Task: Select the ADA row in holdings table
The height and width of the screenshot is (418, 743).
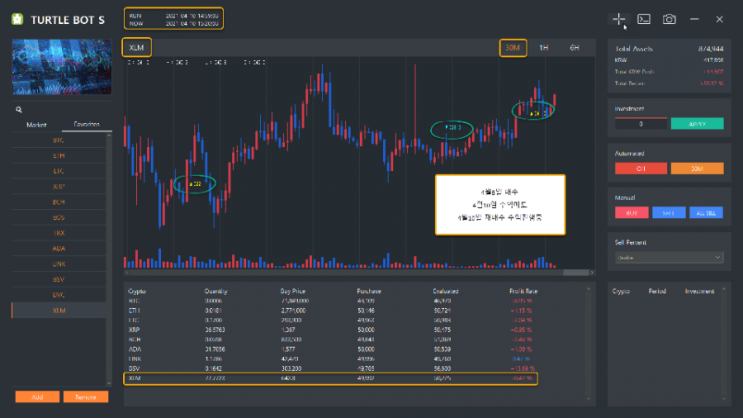Action: (x=330, y=349)
